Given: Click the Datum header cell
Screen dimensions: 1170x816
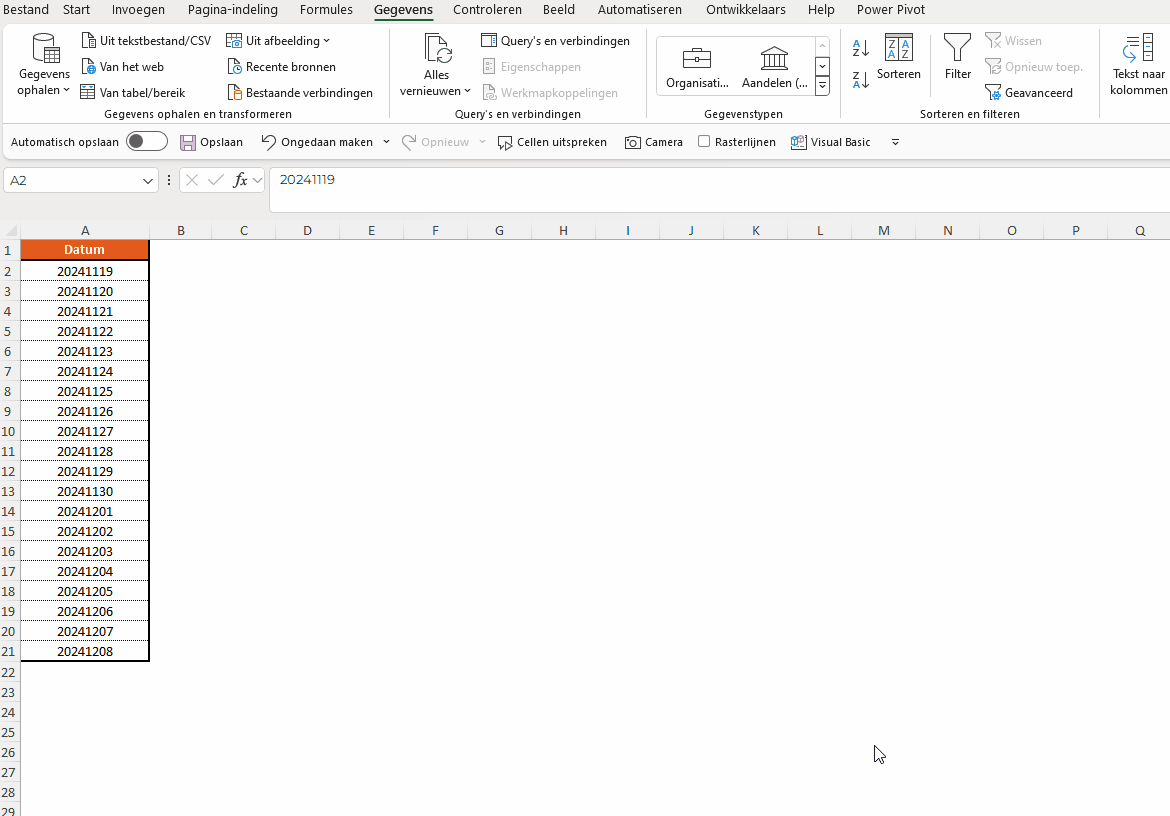Looking at the screenshot, I should (84, 250).
